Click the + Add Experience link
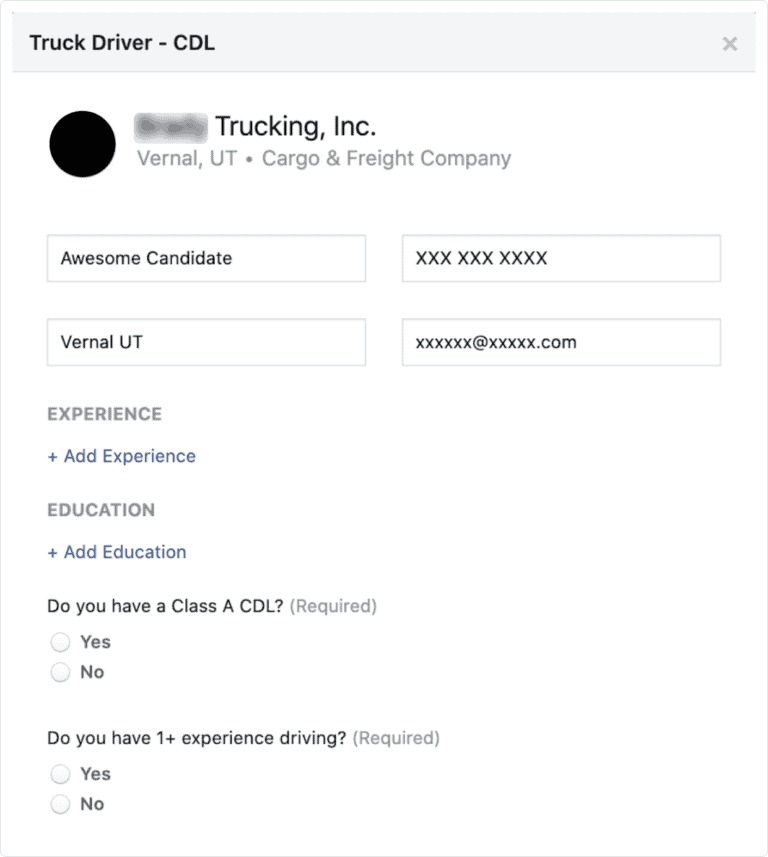This screenshot has height=857, width=768. click(122, 456)
